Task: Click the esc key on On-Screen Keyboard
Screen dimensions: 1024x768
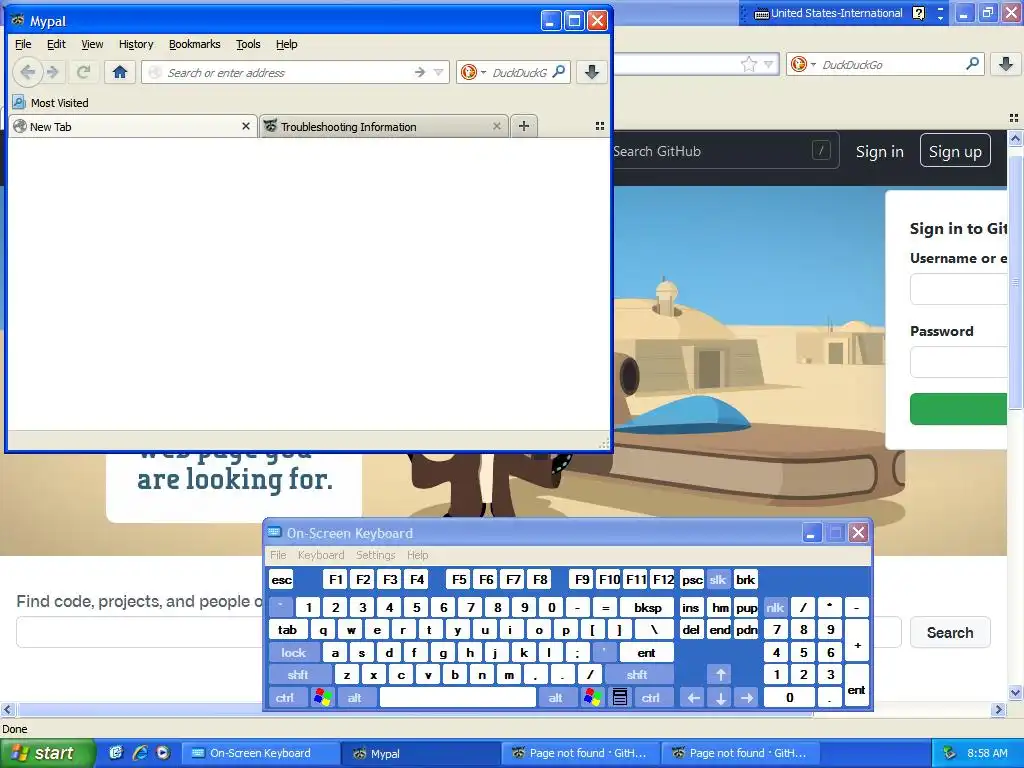Action: [281, 579]
